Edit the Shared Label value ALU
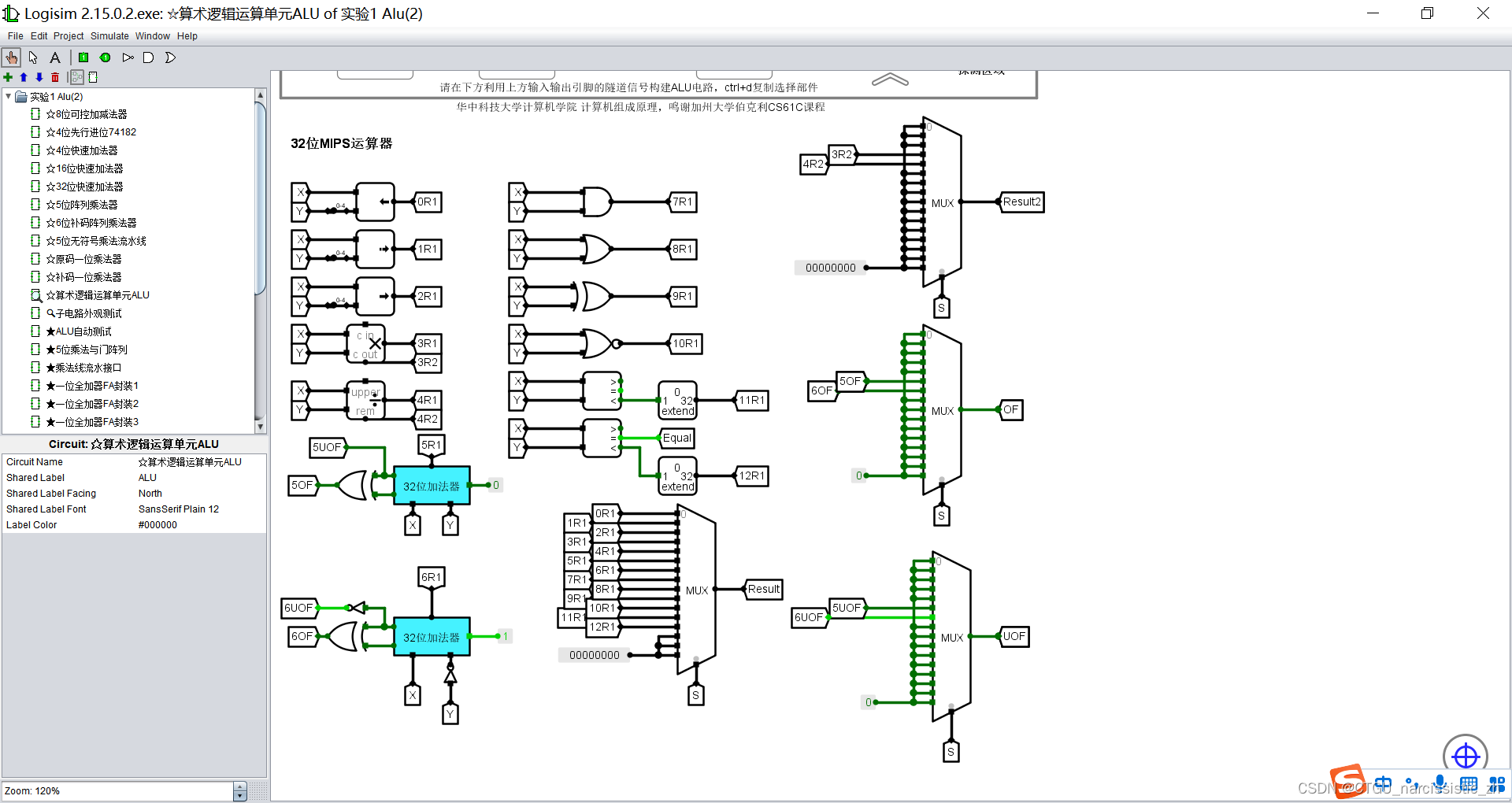 tap(201, 478)
